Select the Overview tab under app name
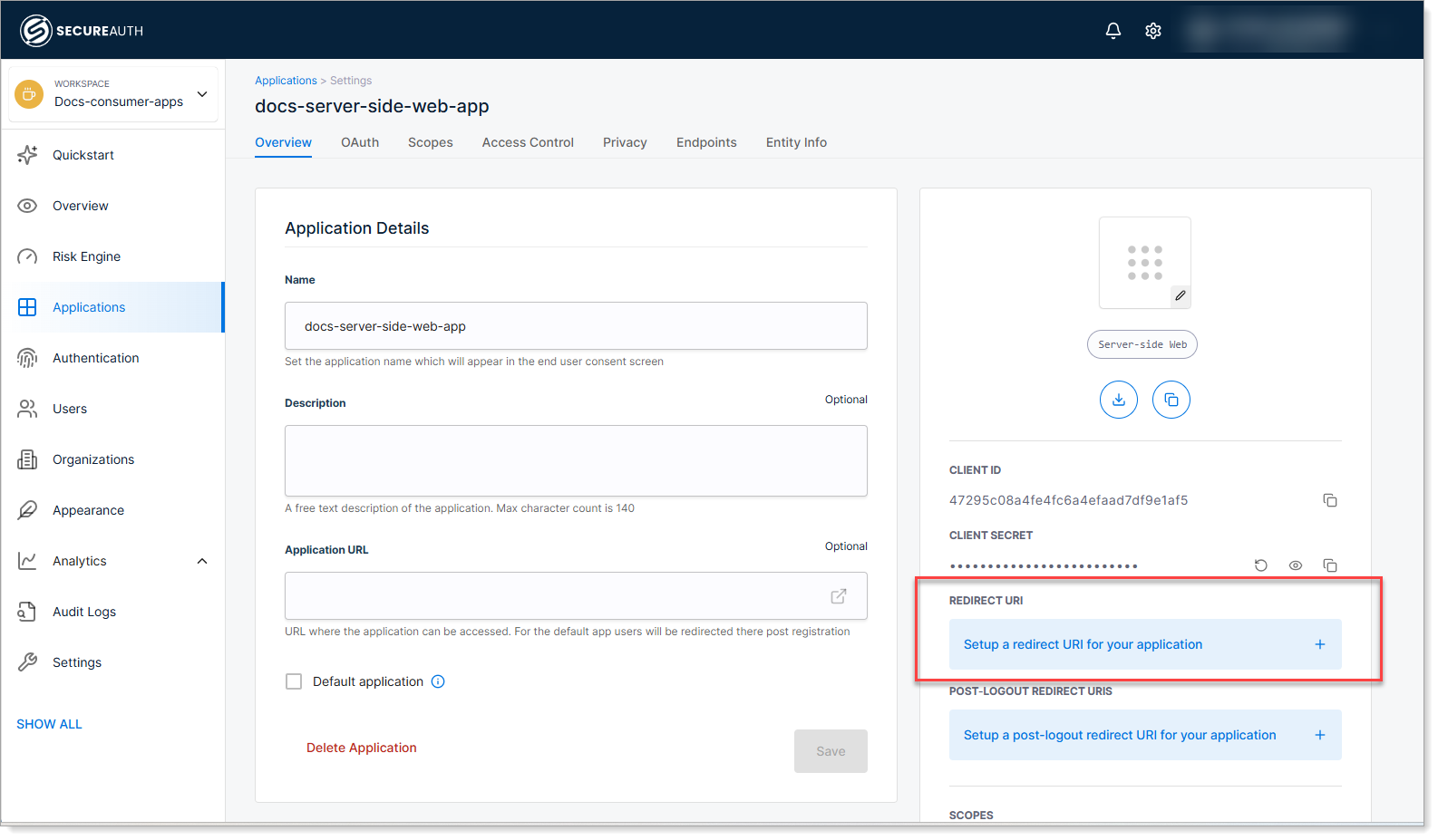Viewport: 1438px width, 840px height. pos(283,142)
